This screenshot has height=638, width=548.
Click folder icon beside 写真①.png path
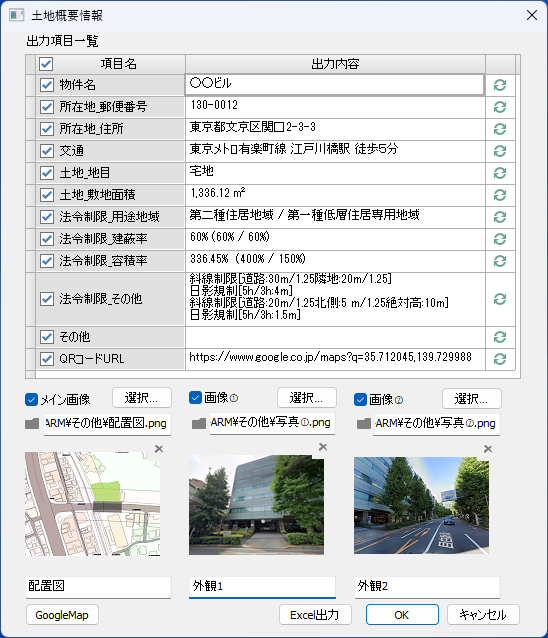coord(199,424)
